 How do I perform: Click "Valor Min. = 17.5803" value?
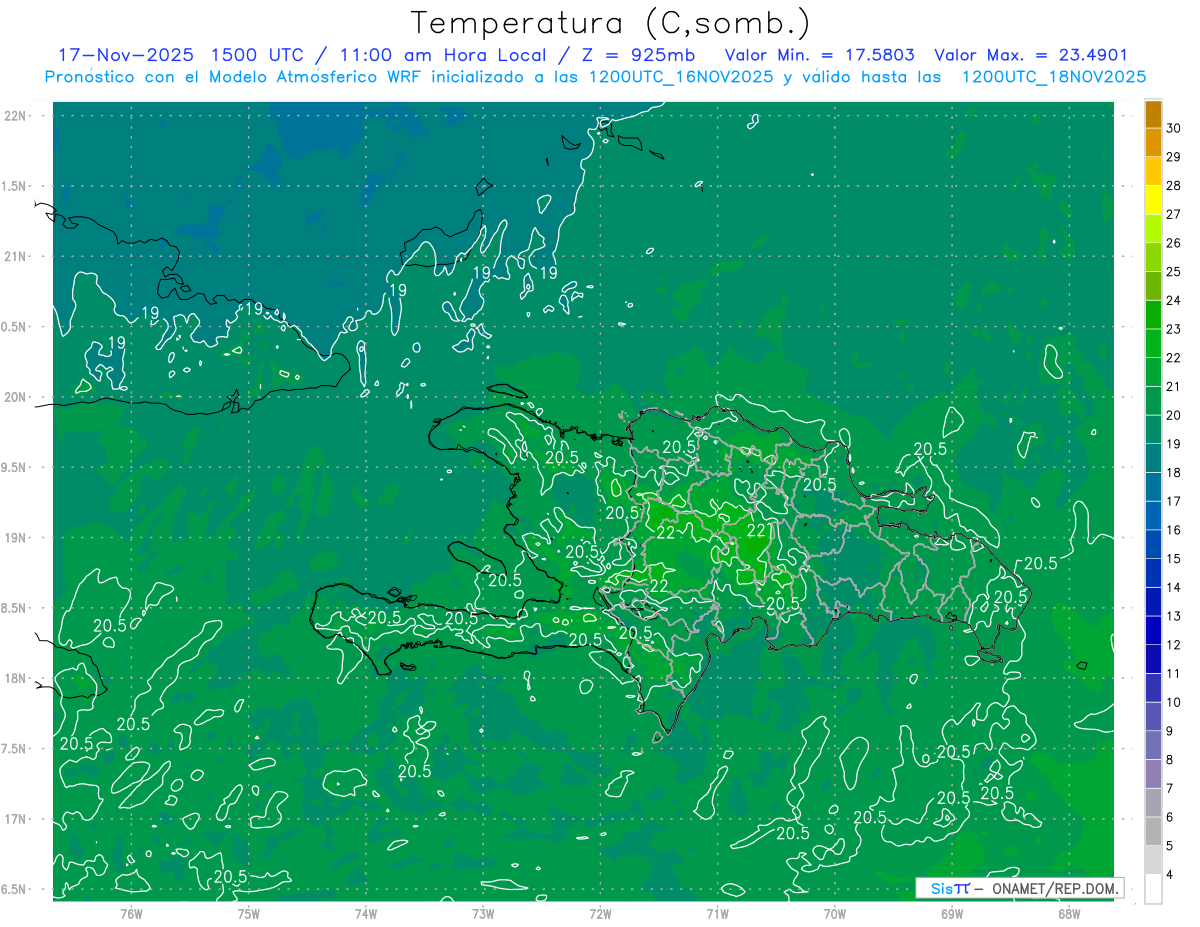coord(819,55)
